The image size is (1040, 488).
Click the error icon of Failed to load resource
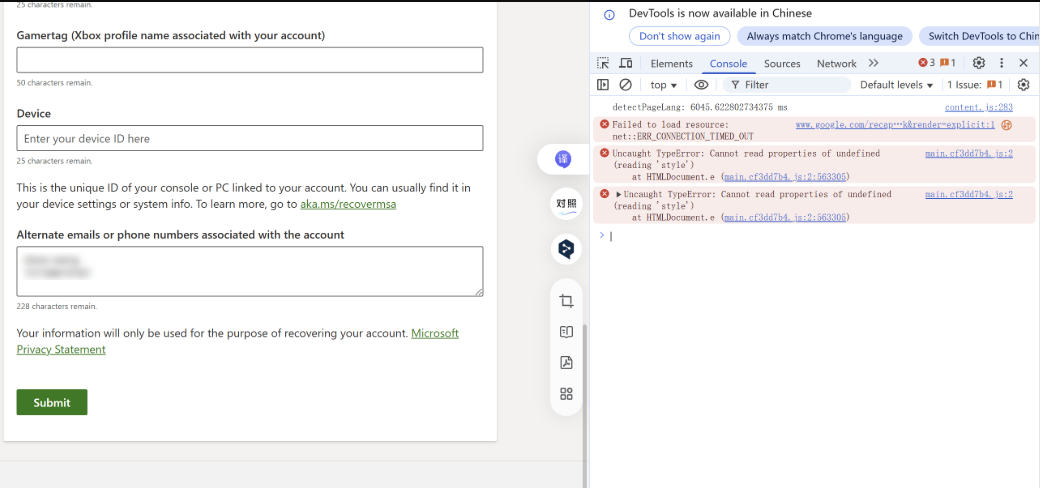604,124
